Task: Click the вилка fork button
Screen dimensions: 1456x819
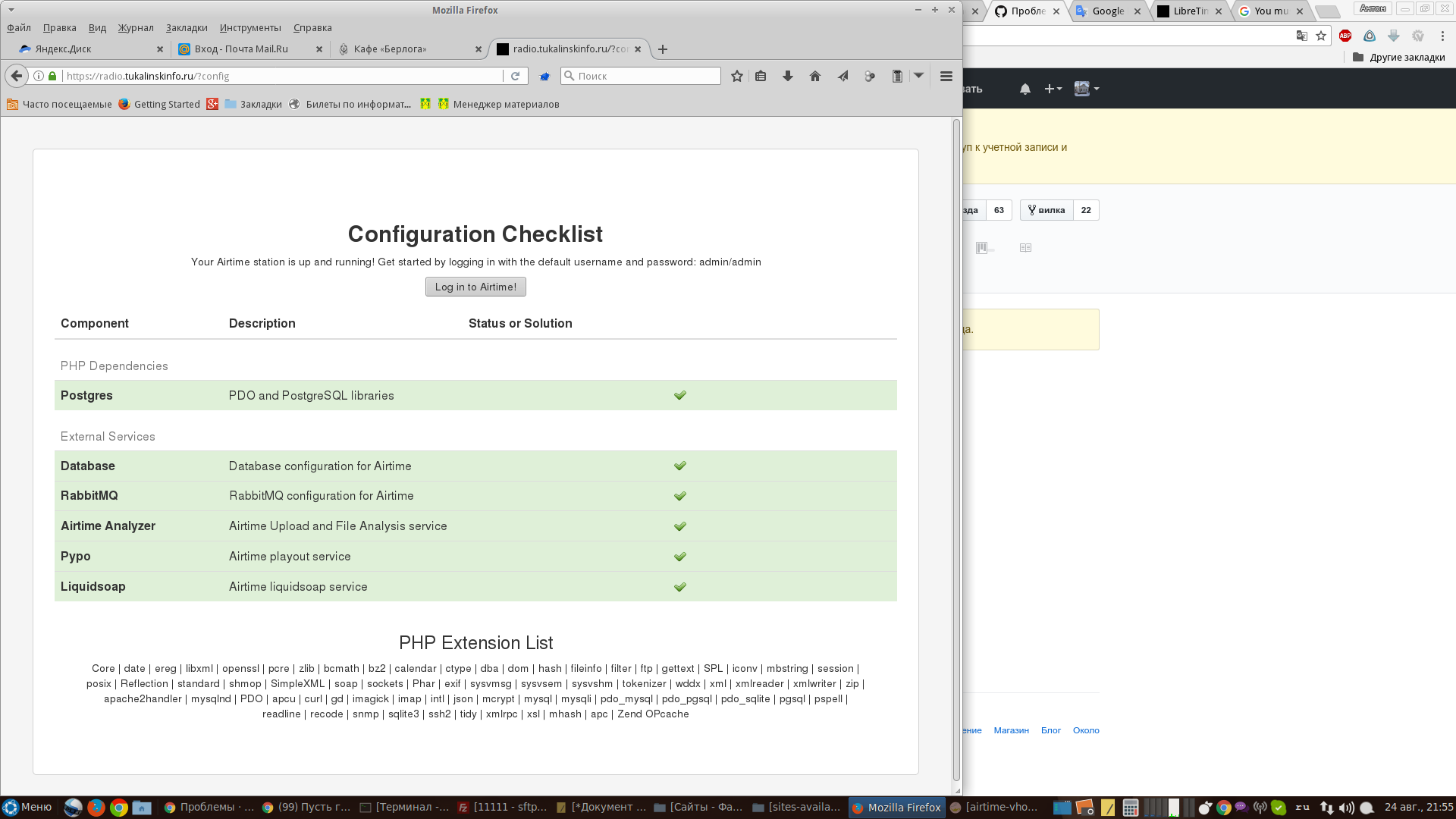Action: coord(1046,210)
